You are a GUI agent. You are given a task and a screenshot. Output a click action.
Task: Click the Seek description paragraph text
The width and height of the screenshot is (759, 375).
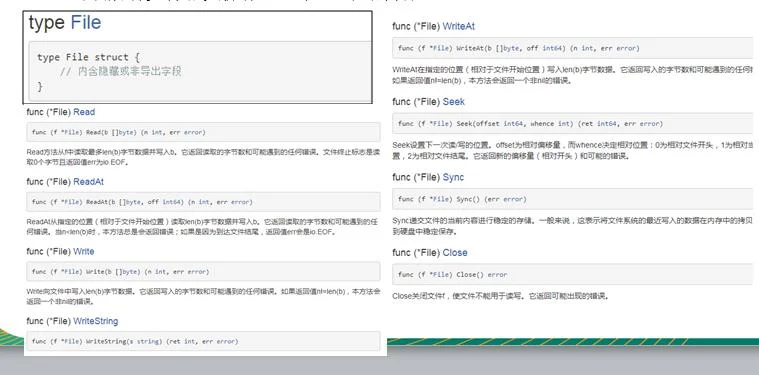coord(573,150)
